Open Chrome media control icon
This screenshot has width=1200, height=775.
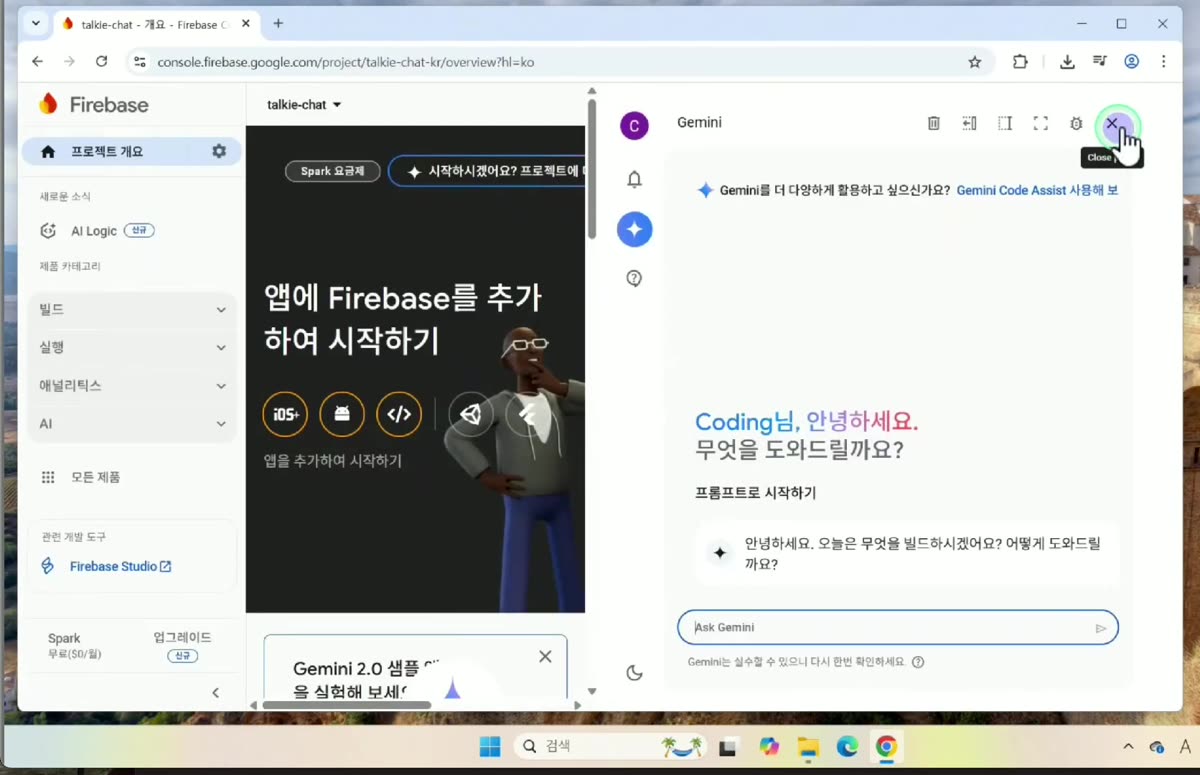(1100, 62)
